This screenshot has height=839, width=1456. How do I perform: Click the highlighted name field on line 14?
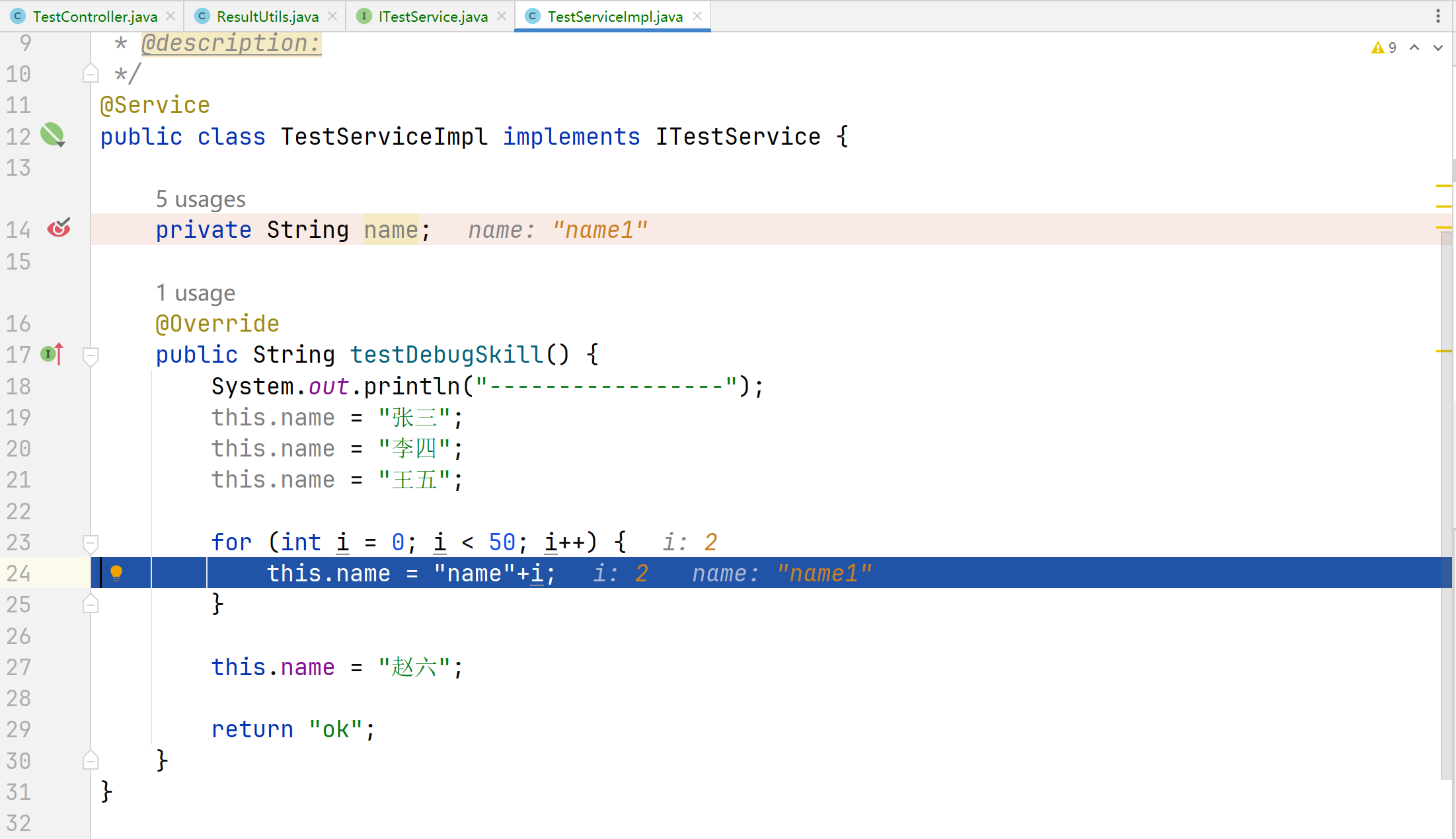[x=391, y=230]
